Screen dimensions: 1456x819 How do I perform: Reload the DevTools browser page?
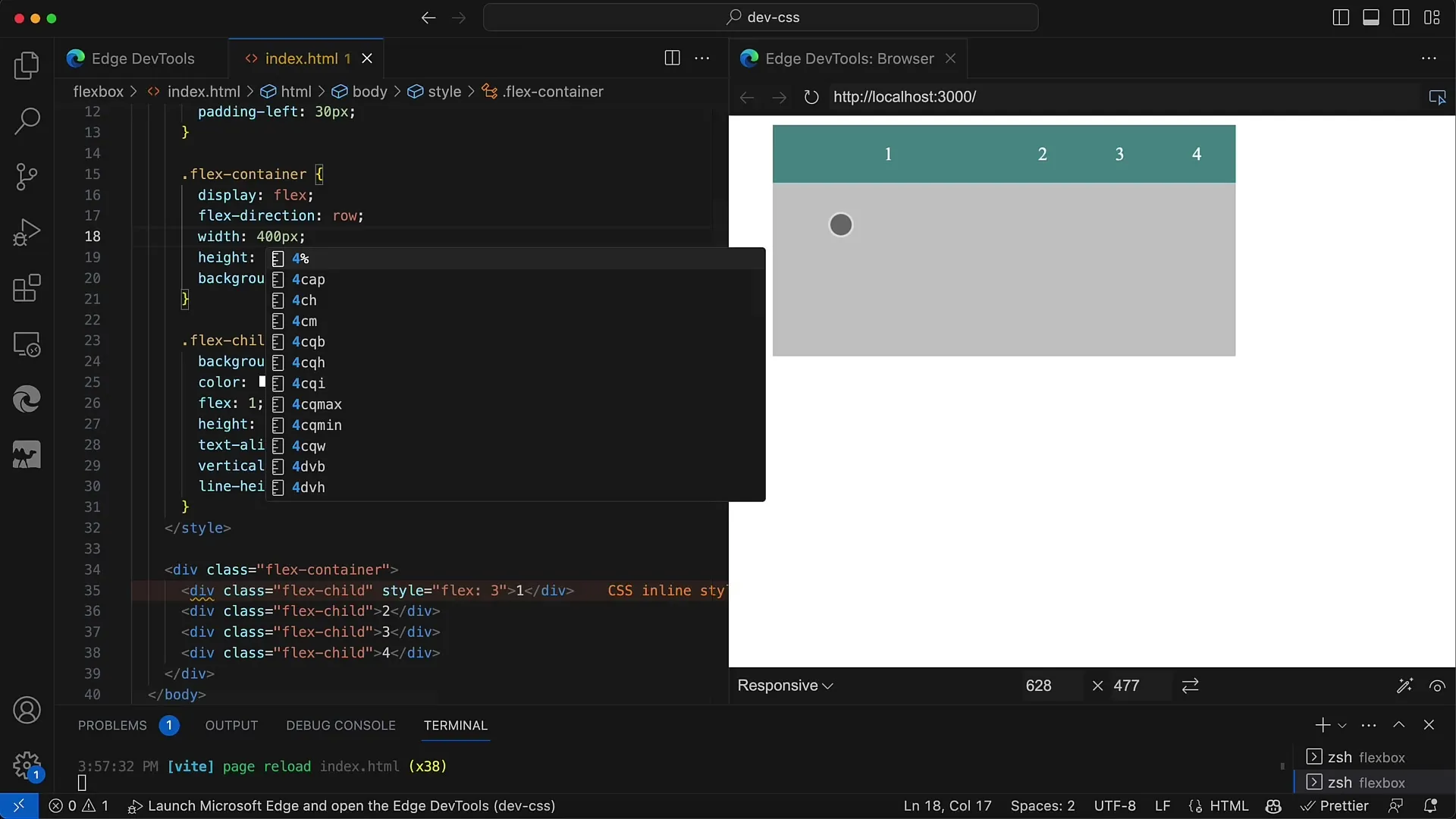811,97
